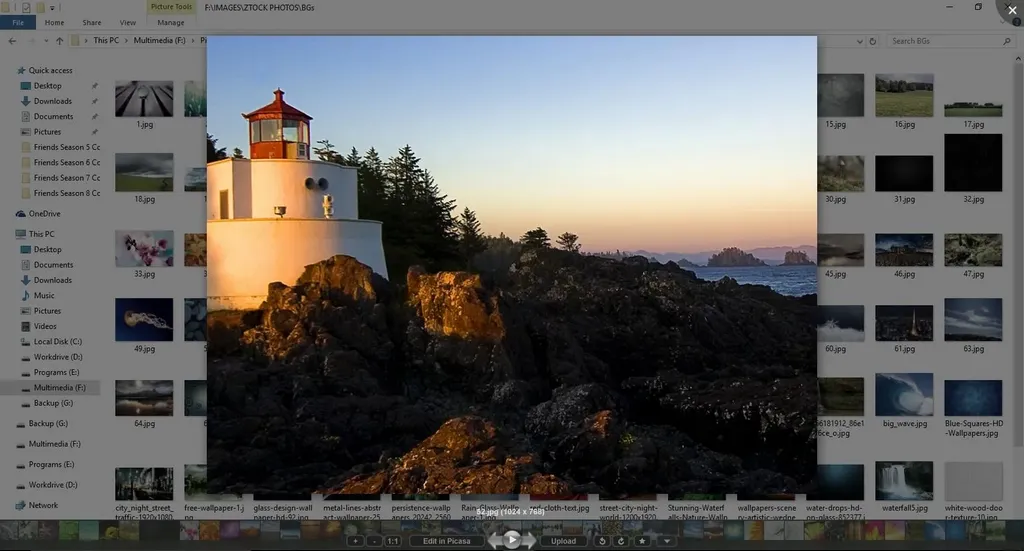Click the Upload button
The width and height of the screenshot is (1024, 551).
pyautogui.click(x=564, y=541)
